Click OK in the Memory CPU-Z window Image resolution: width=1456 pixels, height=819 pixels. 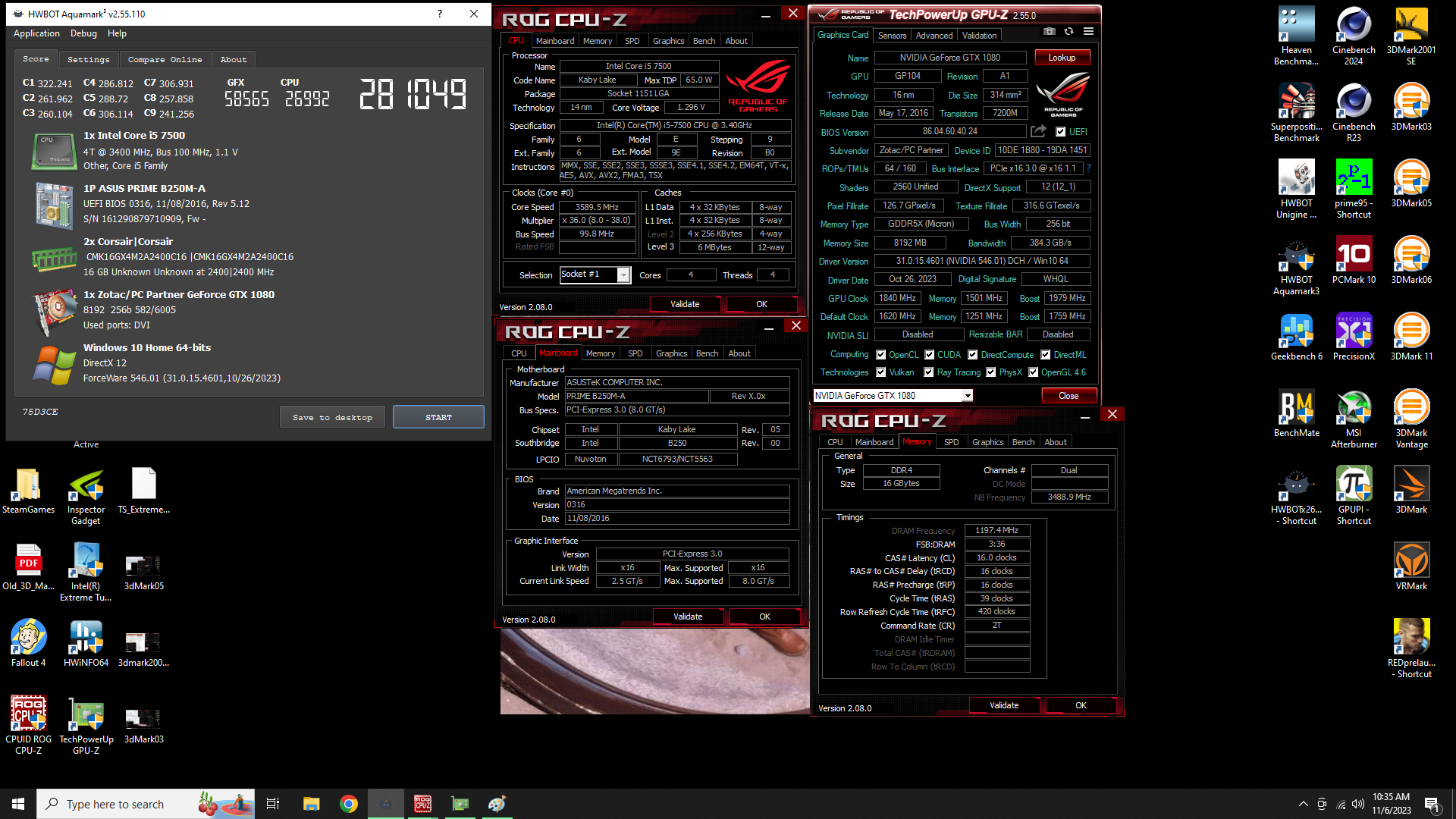[x=1081, y=705]
